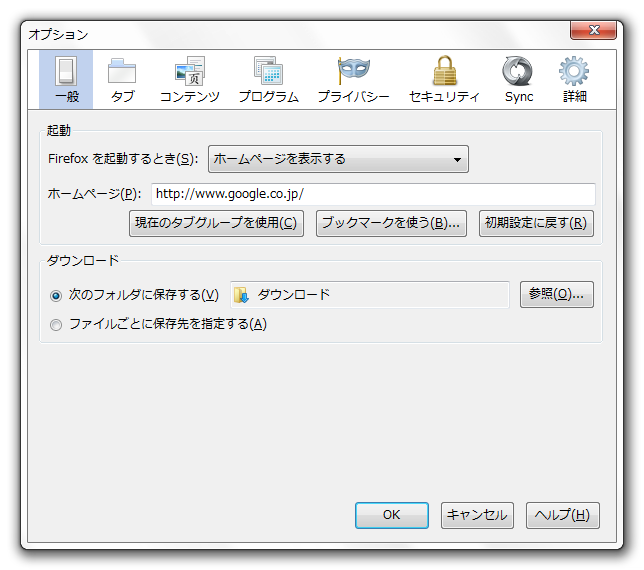Select the 一般 (General) panel icon

(x=66, y=79)
